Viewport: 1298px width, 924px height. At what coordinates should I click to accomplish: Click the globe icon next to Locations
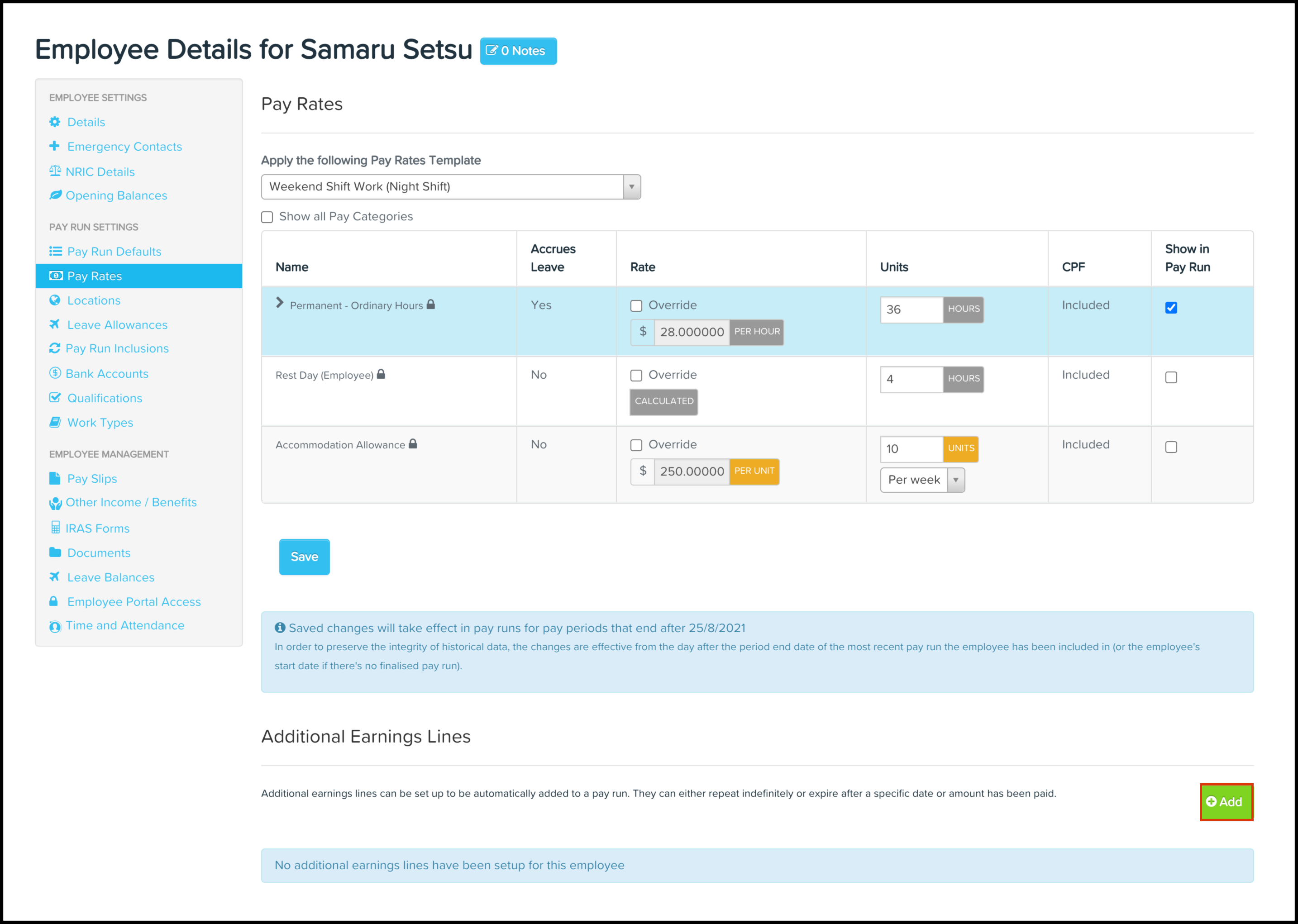coord(55,300)
